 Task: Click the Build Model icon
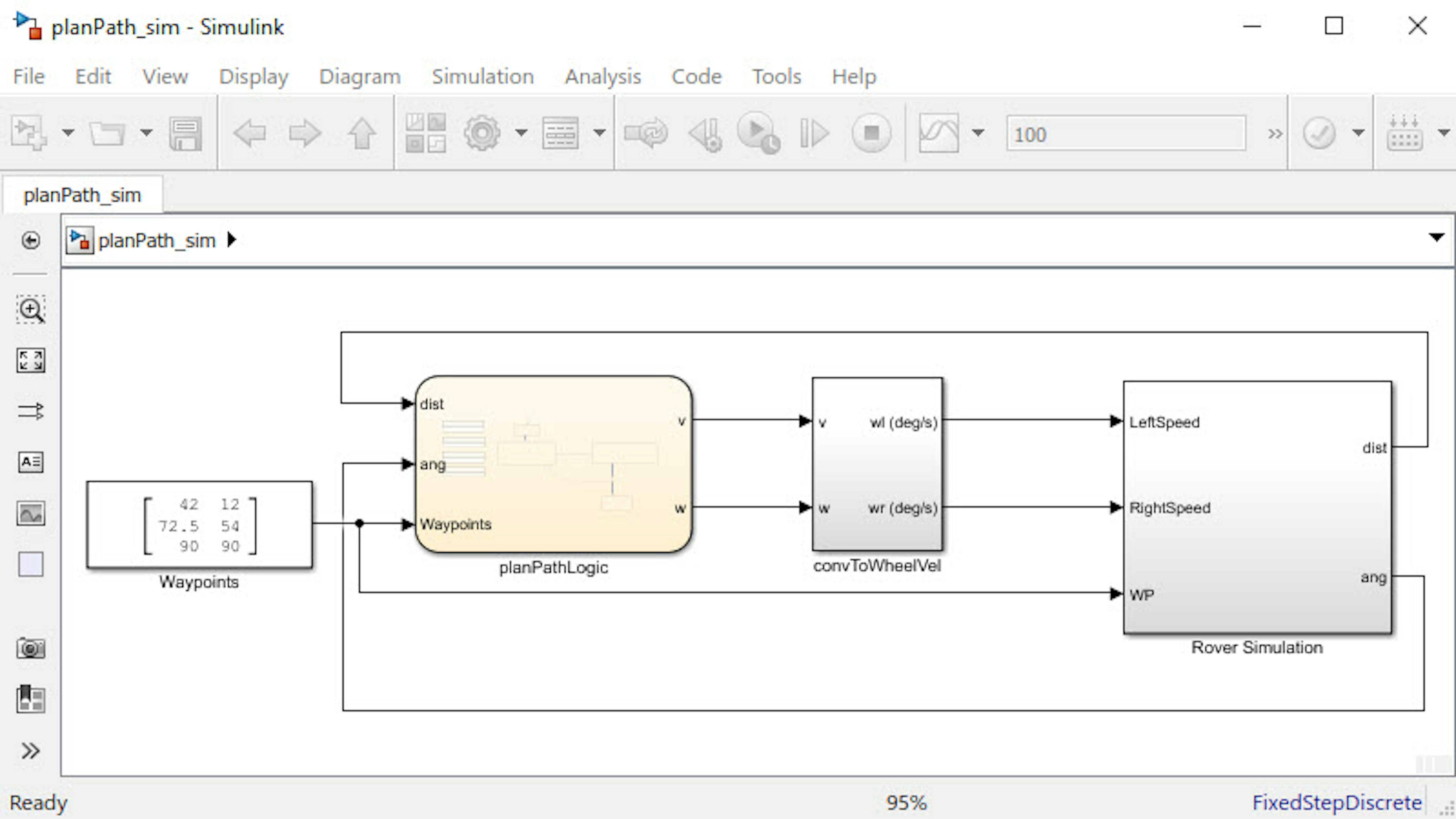[x=1405, y=133]
